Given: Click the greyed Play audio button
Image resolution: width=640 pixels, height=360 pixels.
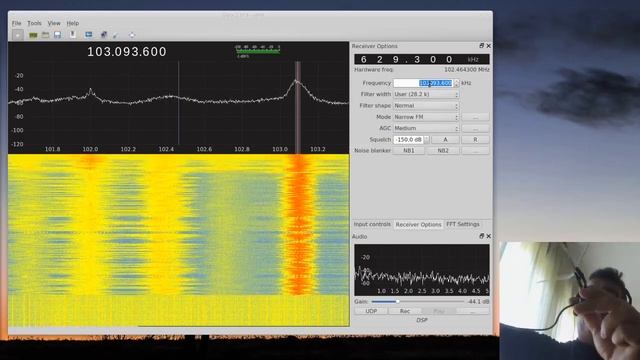Looking at the screenshot, I should (439, 311).
